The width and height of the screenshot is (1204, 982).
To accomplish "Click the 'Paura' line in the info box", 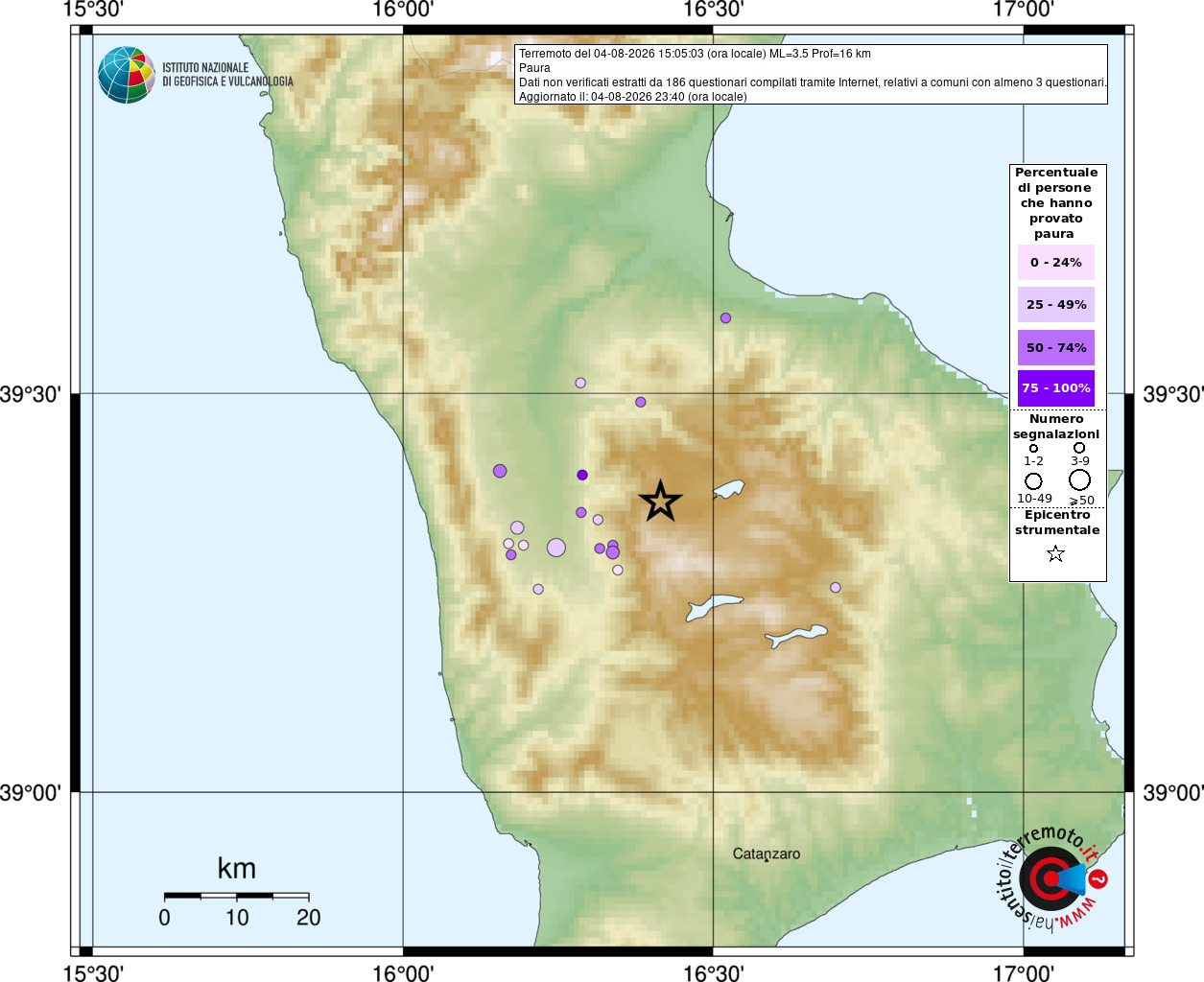I will point(534,68).
